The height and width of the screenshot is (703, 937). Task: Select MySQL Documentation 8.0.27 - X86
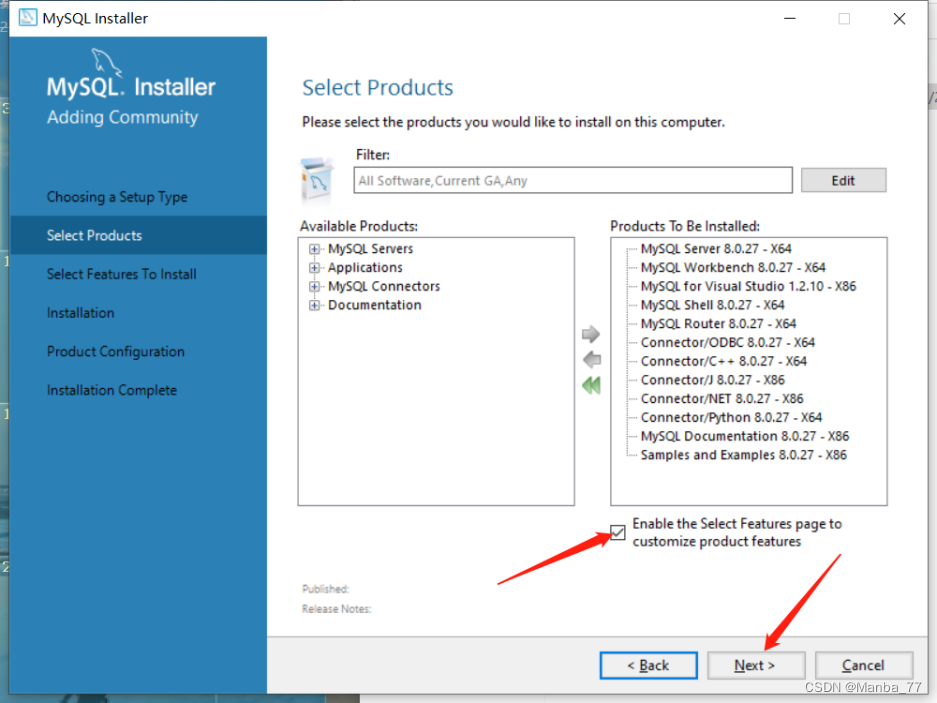(x=745, y=436)
